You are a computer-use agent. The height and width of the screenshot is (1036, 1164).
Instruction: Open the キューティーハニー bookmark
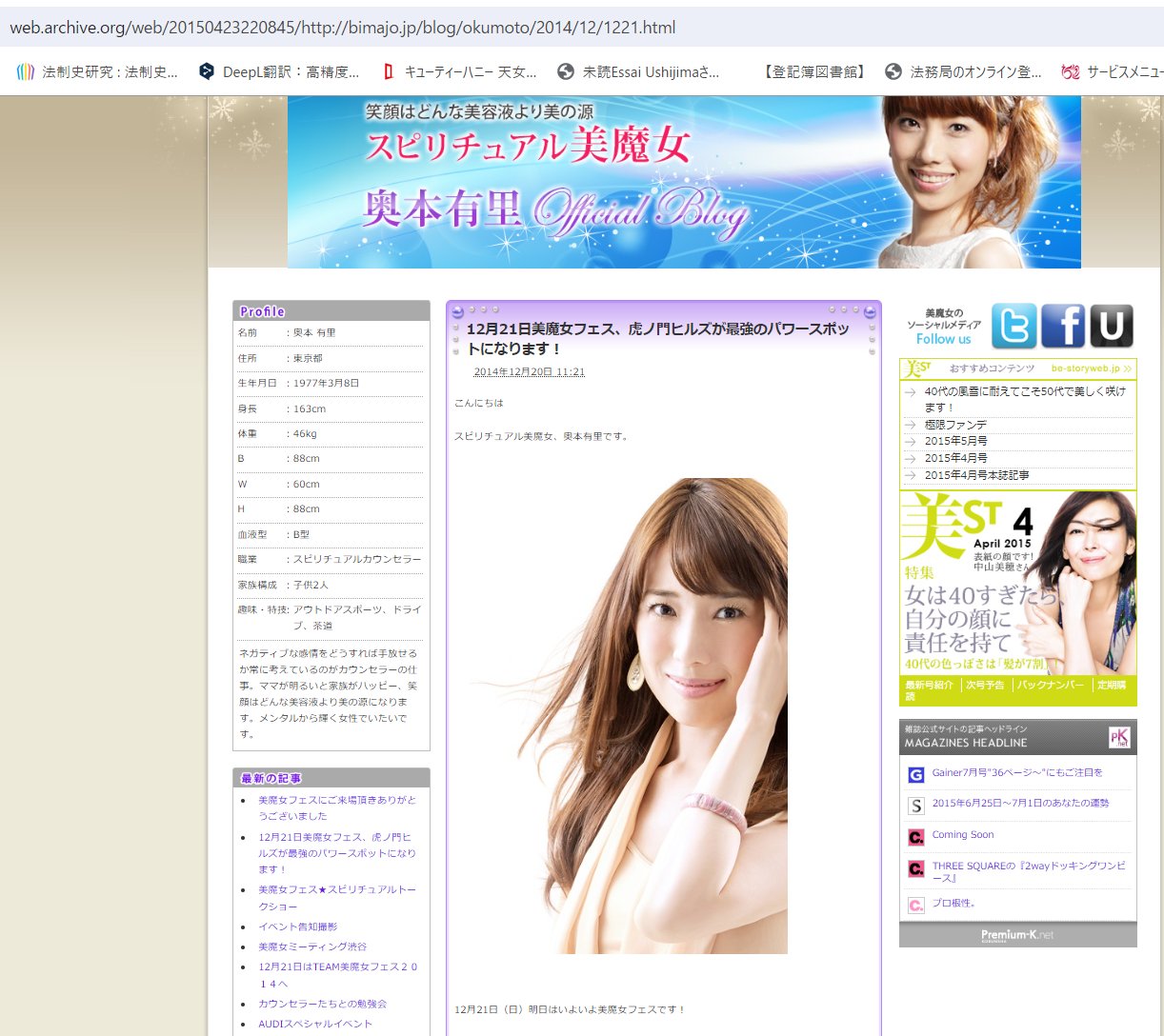click(459, 71)
